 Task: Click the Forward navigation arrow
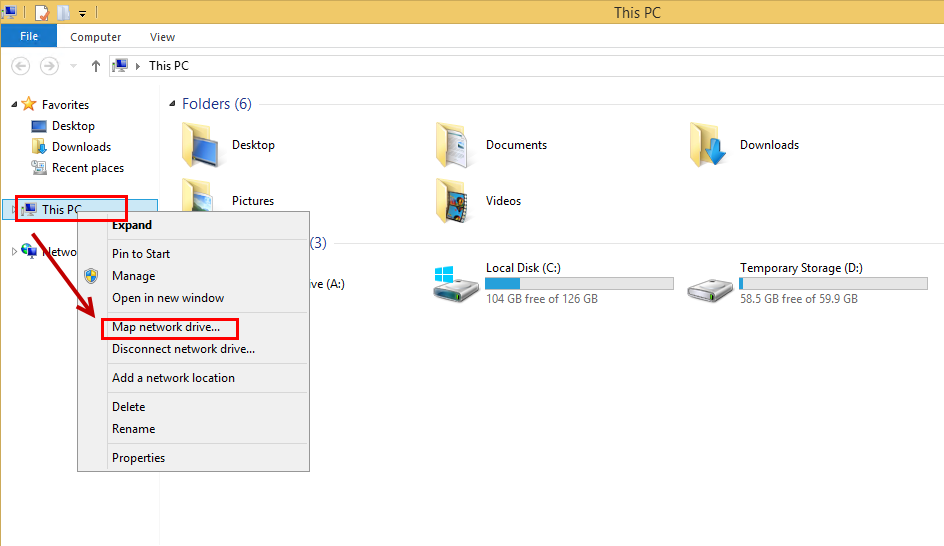49,66
